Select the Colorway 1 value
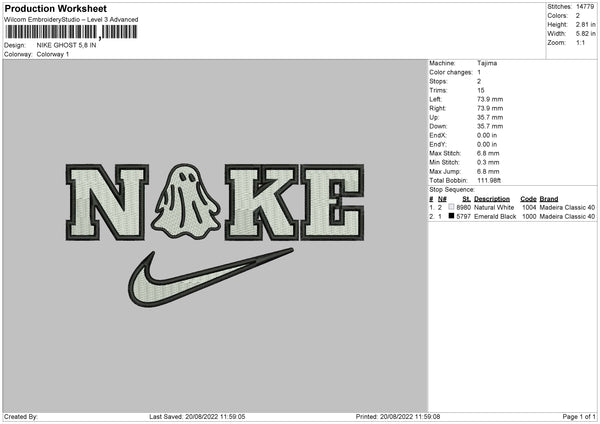Image resolution: width=600 pixels, height=424 pixels. click(53, 54)
